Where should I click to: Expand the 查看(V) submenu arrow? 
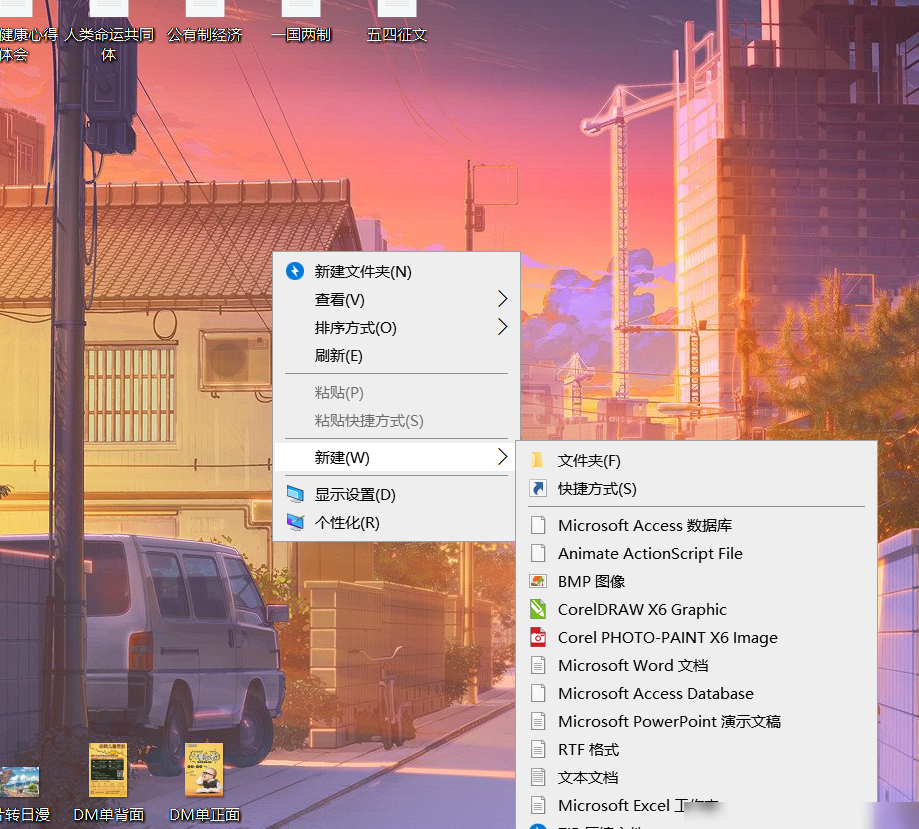pos(502,299)
